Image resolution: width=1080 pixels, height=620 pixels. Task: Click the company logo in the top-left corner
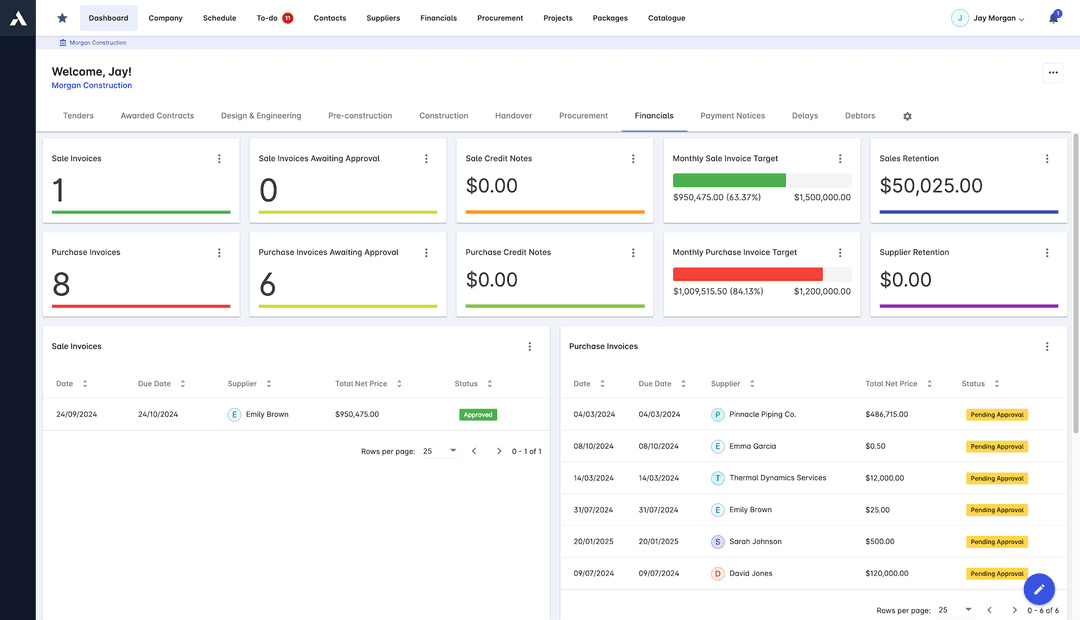click(17, 17)
